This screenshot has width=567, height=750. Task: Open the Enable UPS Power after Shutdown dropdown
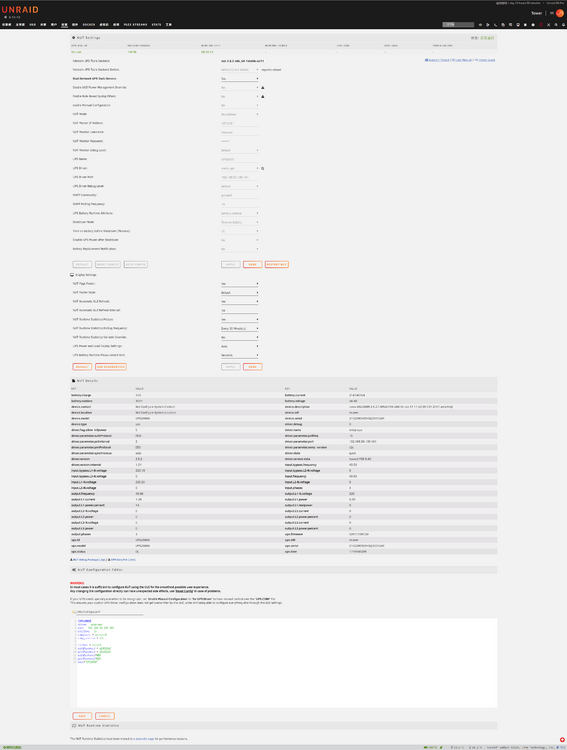click(240, 240)
